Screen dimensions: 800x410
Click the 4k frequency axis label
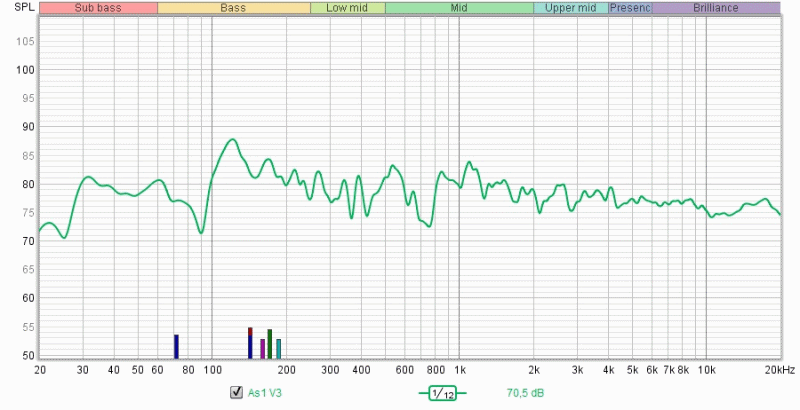[608, 370]
